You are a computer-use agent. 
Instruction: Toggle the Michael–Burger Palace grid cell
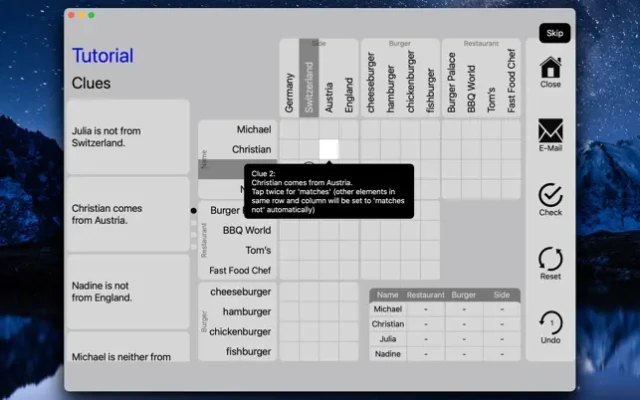tap(451, 129)
